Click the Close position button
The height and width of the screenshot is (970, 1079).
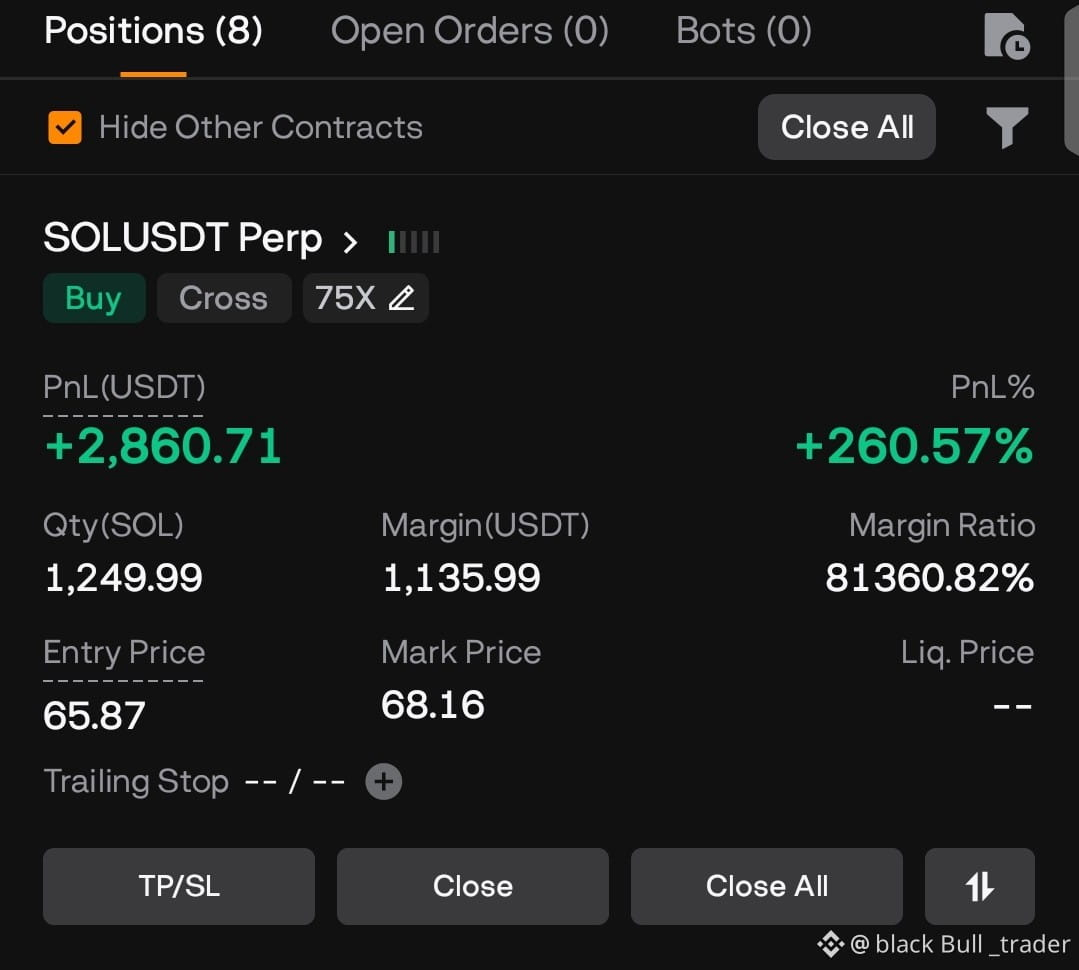coord(473,886)
